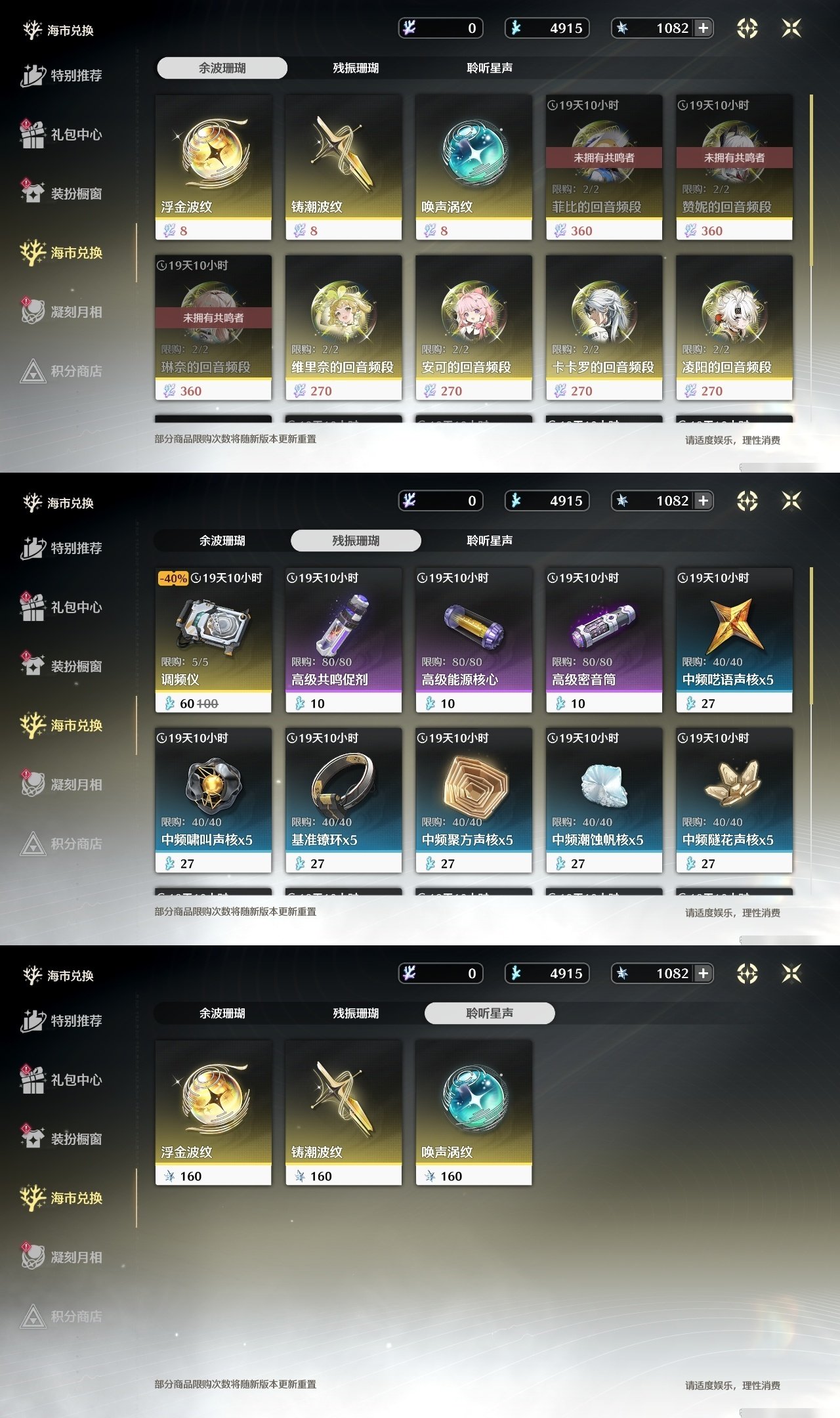This screenshot has height=1418, width=840.
Task: Open the 中频啸叫声核x5 item
Action: [213, 800]
